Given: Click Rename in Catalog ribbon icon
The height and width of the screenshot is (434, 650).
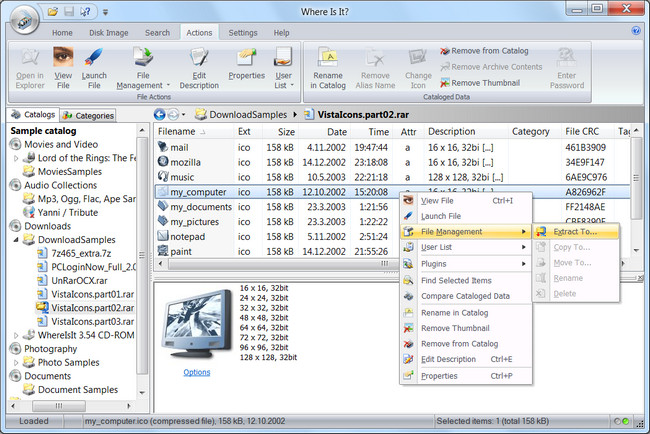Looking at the screenshot, I should (x=328, y=57).
